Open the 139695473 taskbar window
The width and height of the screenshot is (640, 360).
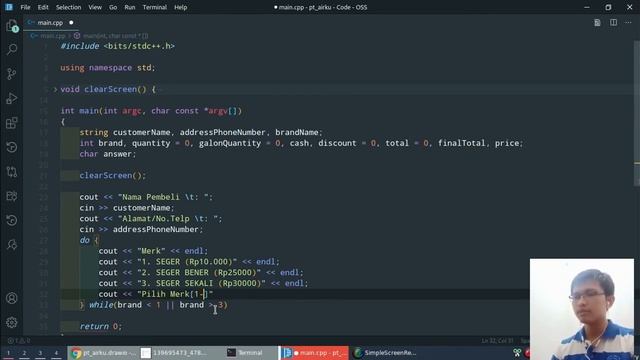pos(175,353)
